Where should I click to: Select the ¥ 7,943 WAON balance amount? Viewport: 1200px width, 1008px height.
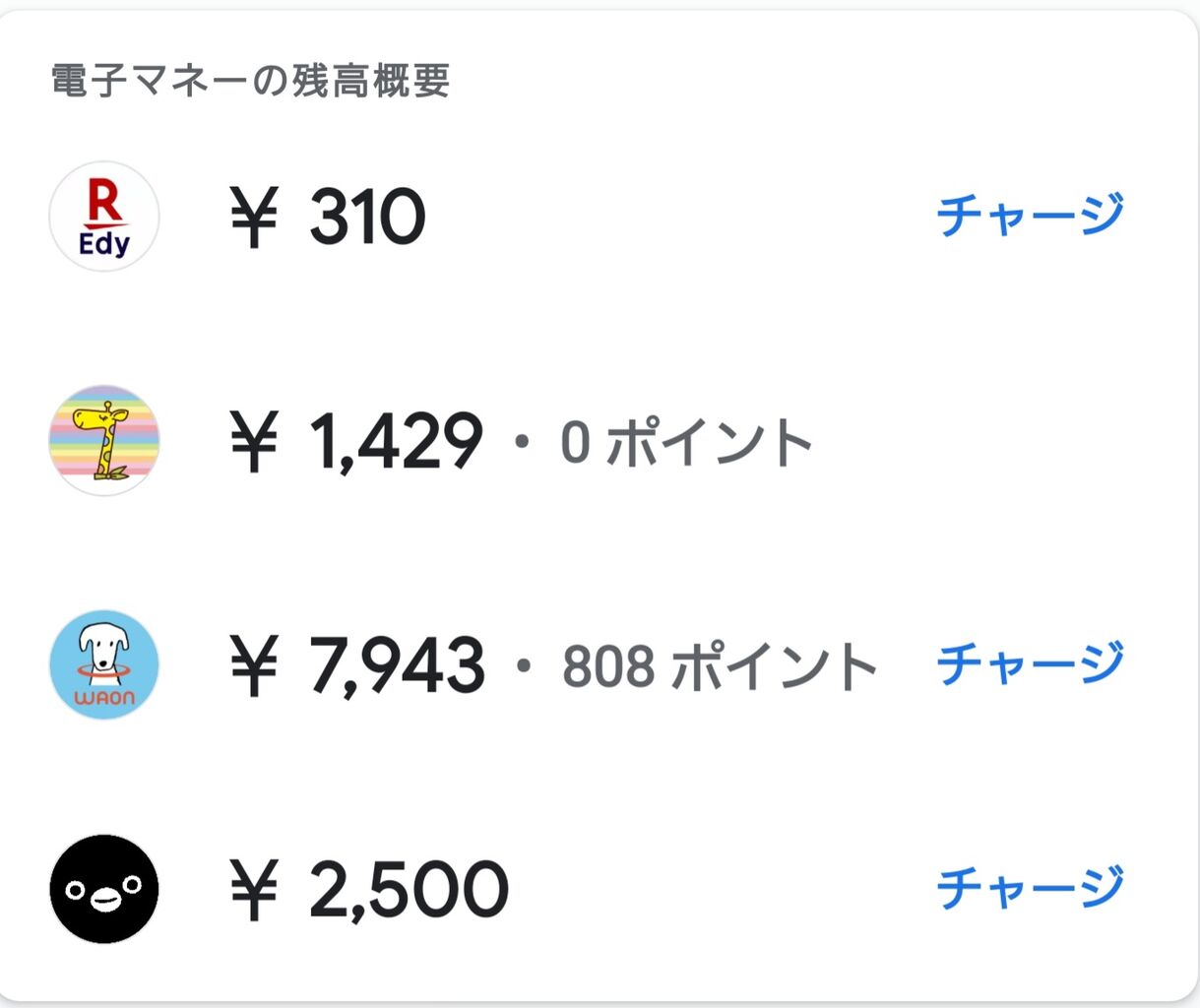[x=357, y=665]
